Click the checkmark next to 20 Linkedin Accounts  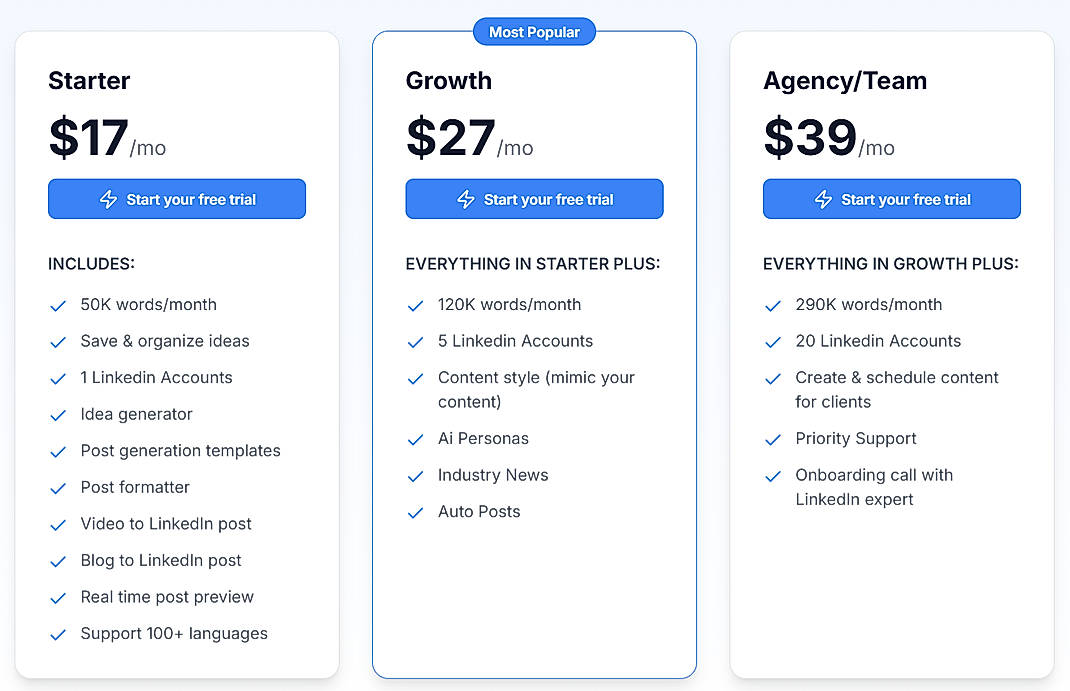(773, 341)
